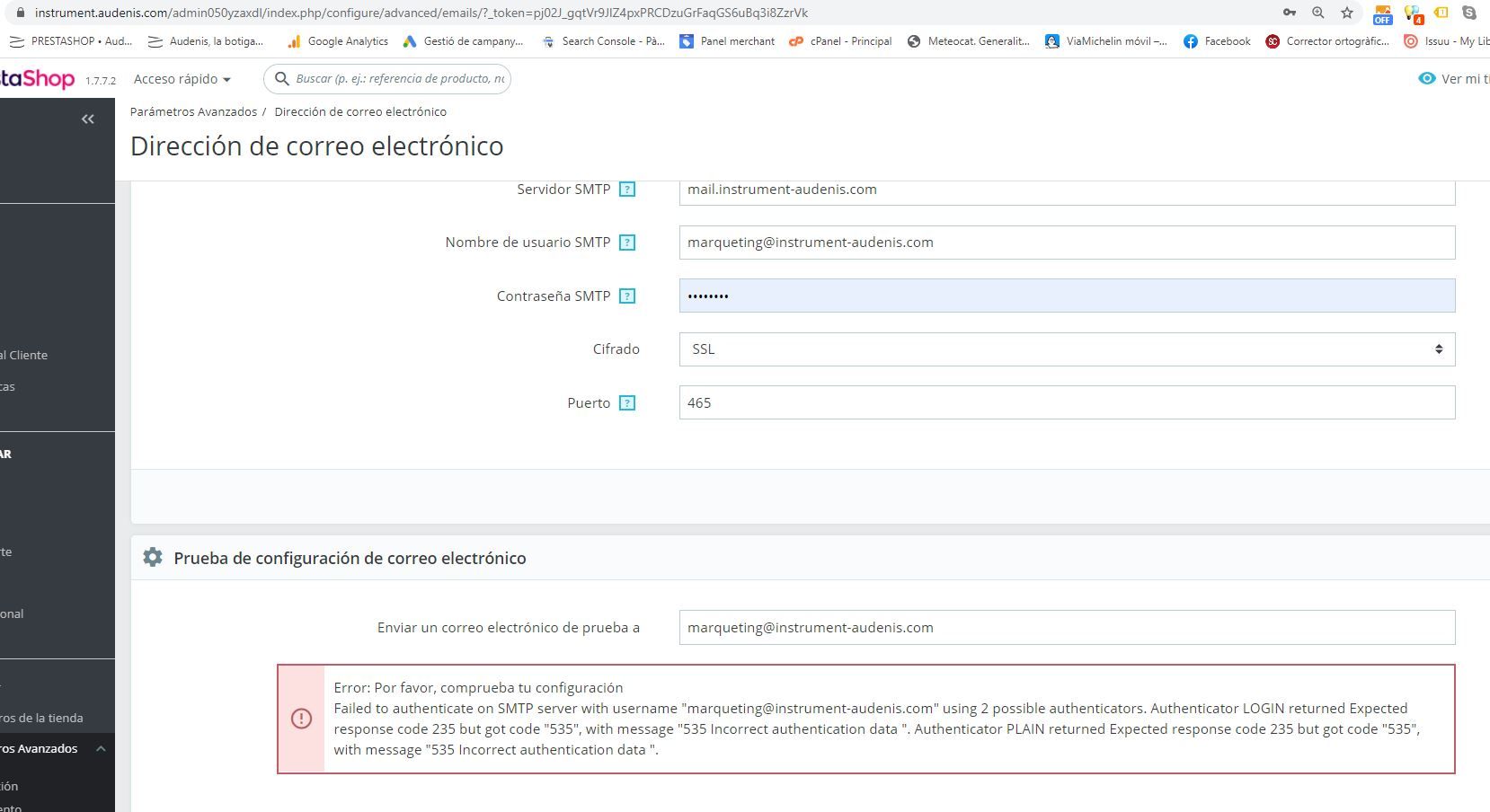Collapse Parámetros Avanzados sidebar menu
1490x812 pixels.
(x=101, y=748)
